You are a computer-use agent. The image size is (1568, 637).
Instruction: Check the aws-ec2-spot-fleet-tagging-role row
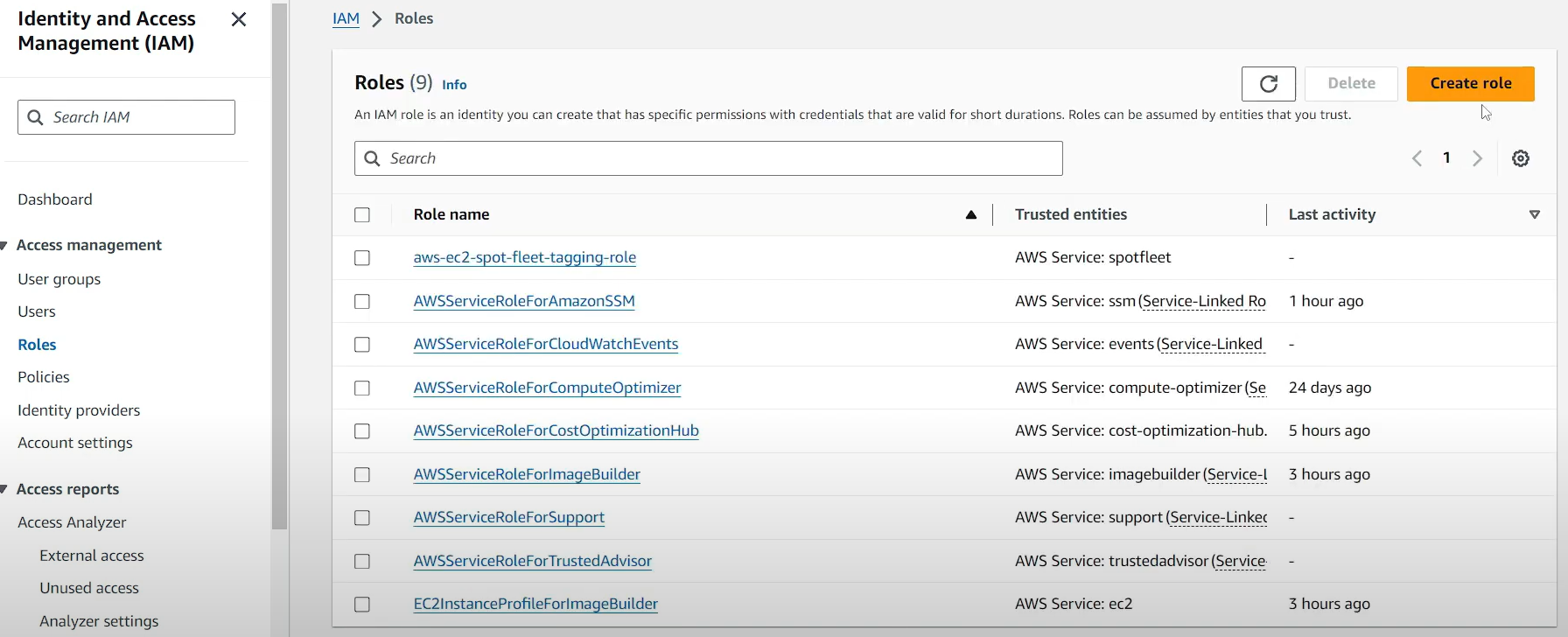click(x=362, y=258)
